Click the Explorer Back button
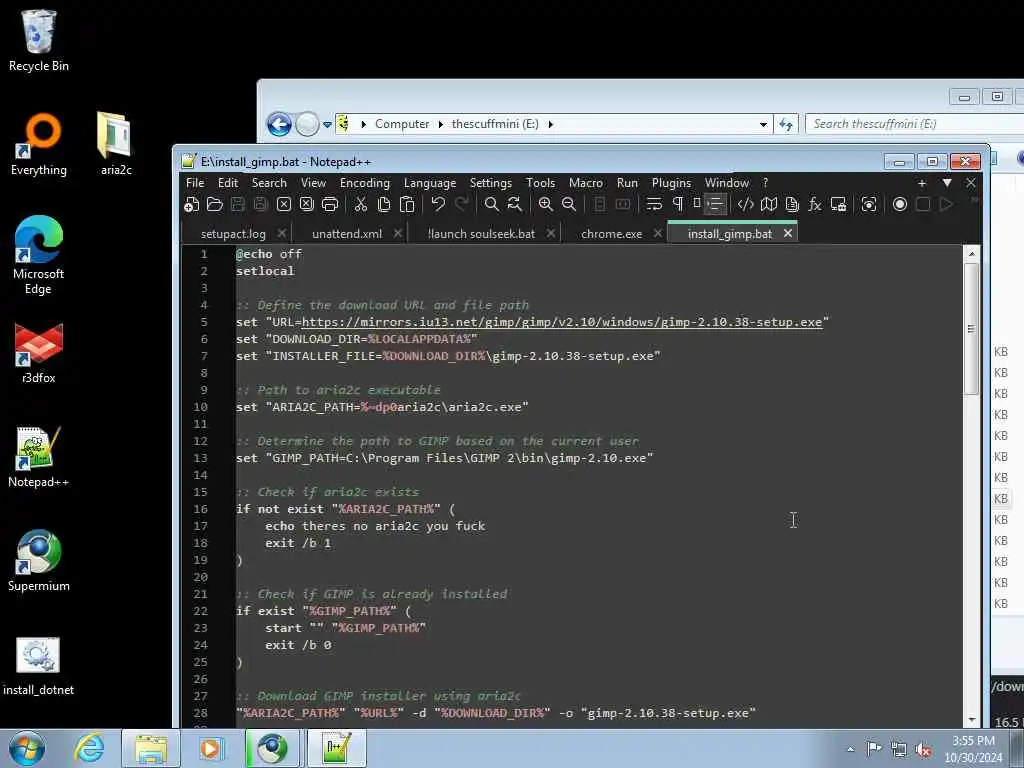Screen dimensions: 1024x768 click(x=279, y=124)
